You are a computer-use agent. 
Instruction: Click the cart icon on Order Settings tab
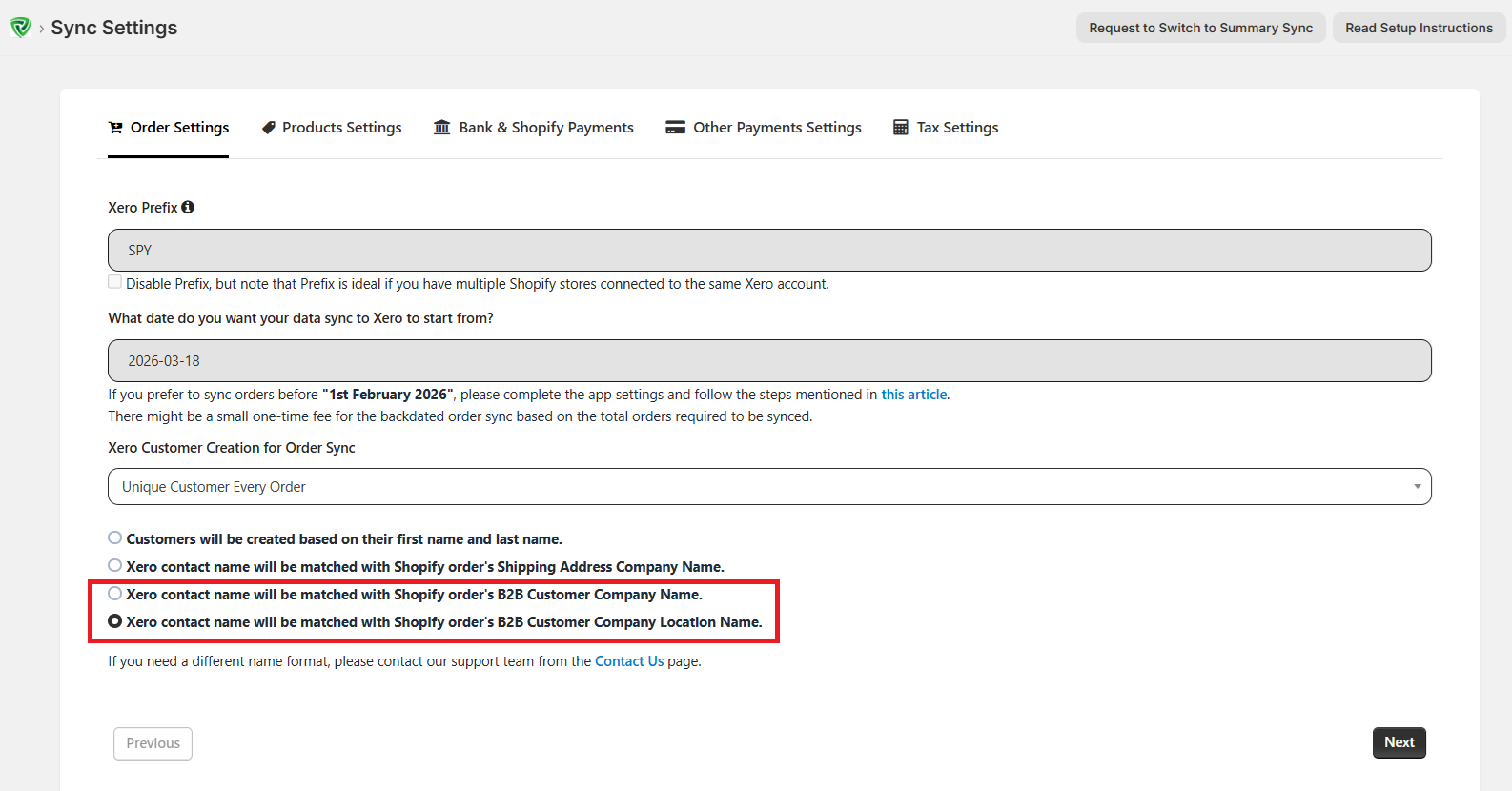(115, 128)
